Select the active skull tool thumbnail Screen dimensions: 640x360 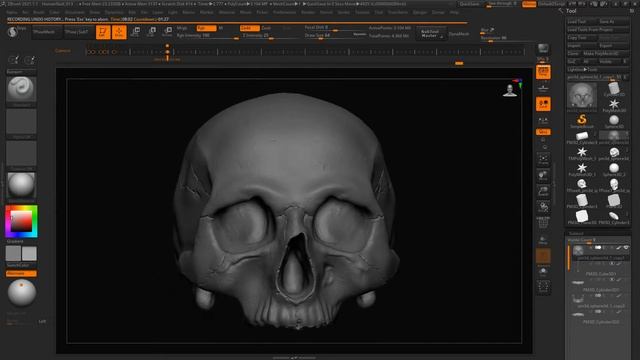[x=582, y=95]
